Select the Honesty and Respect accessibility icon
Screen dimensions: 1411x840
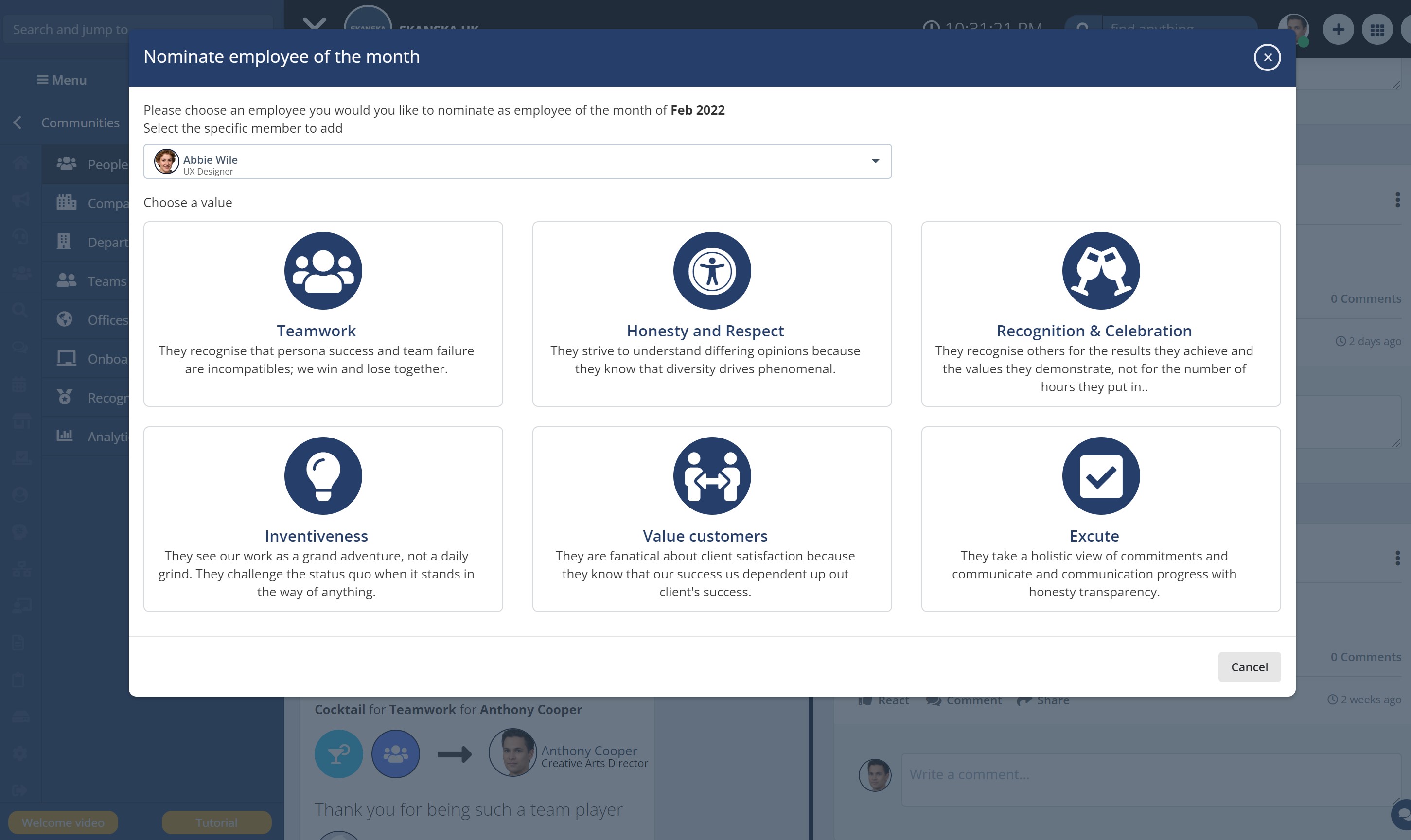711,271
